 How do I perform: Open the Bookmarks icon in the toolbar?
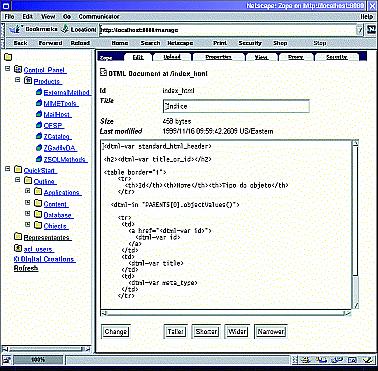click(15, 30)
